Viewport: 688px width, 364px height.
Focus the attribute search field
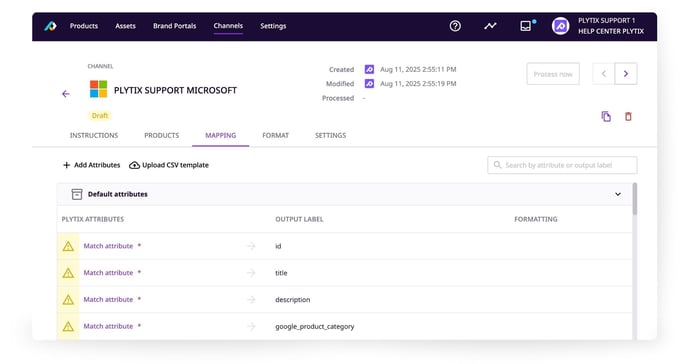(562, 165)
